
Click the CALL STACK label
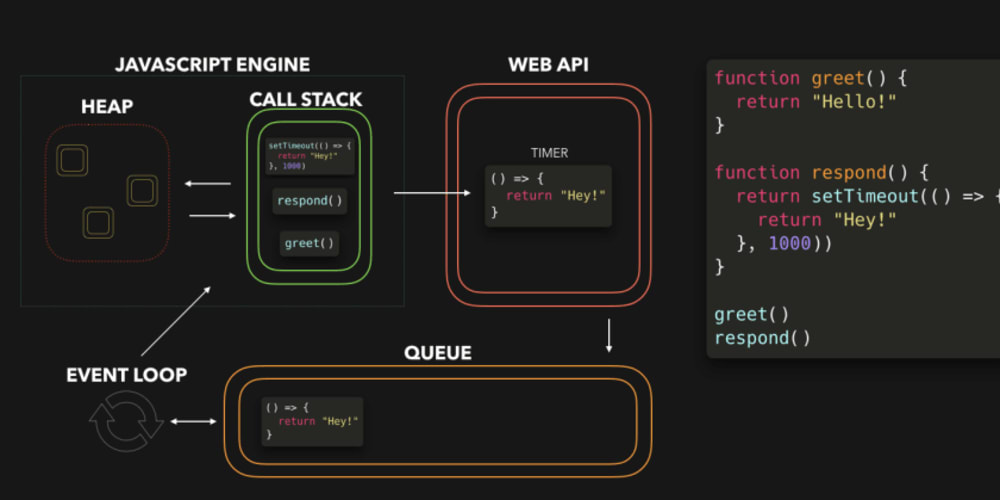coord(305,99)
